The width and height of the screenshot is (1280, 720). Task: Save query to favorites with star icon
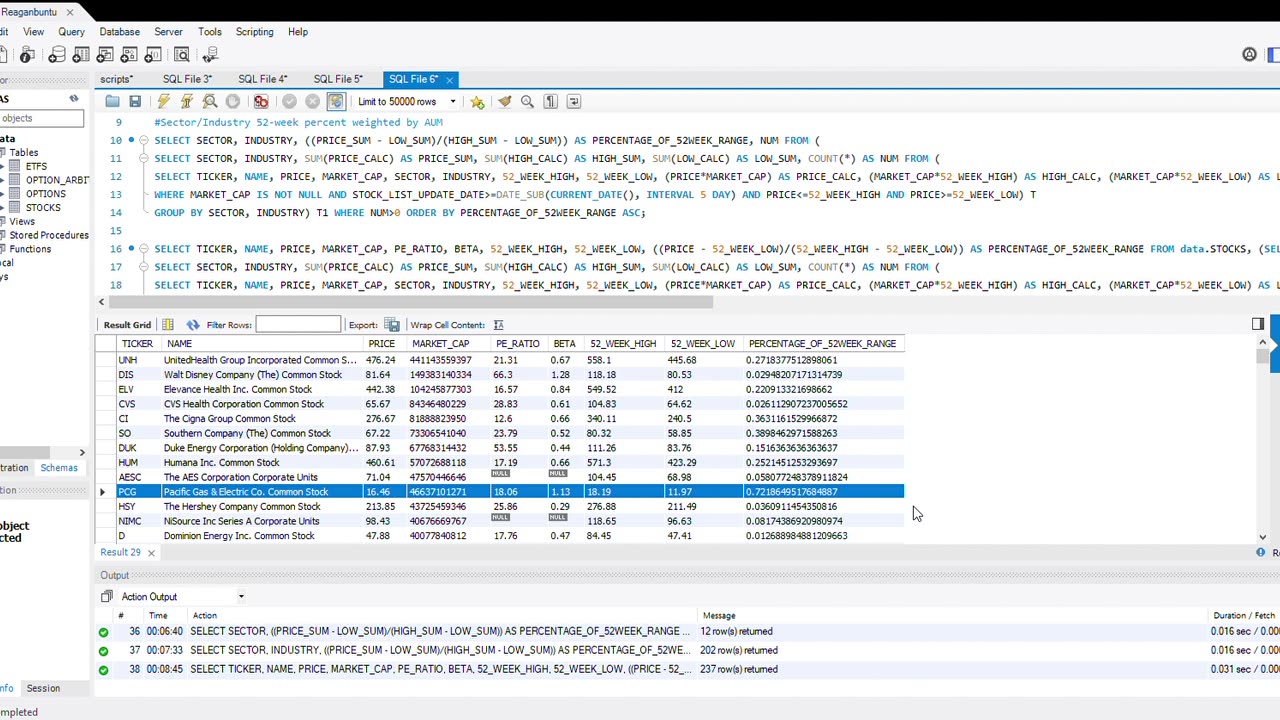pos(477,101)
